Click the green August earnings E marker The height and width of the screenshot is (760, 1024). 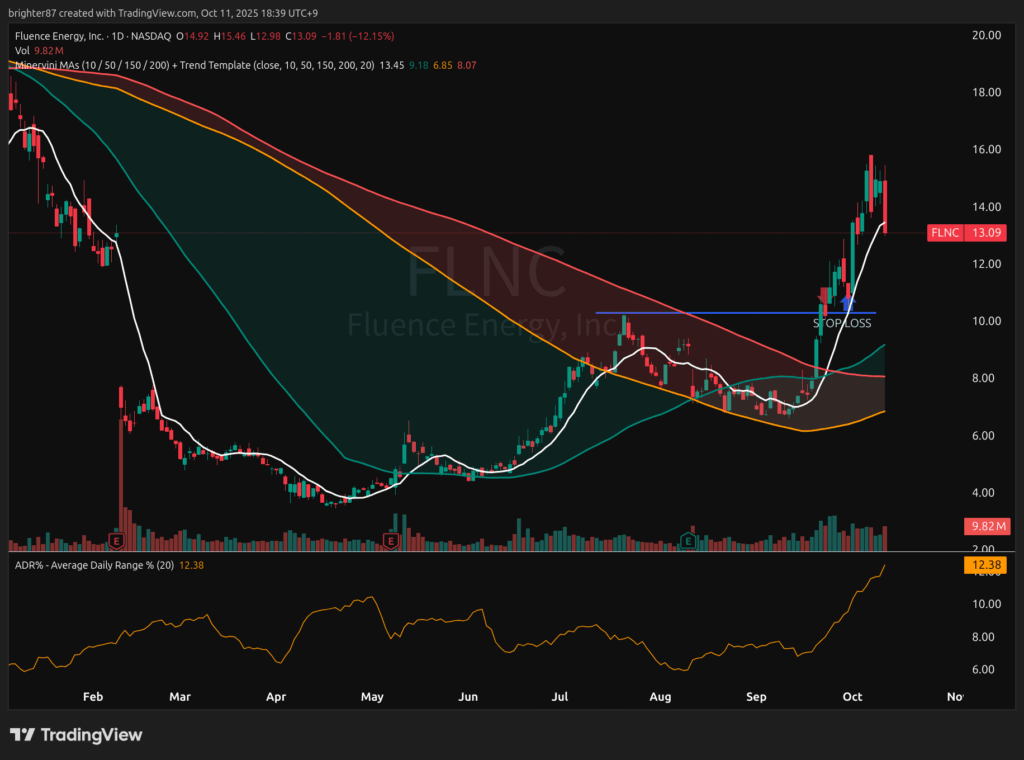[688, 541]
